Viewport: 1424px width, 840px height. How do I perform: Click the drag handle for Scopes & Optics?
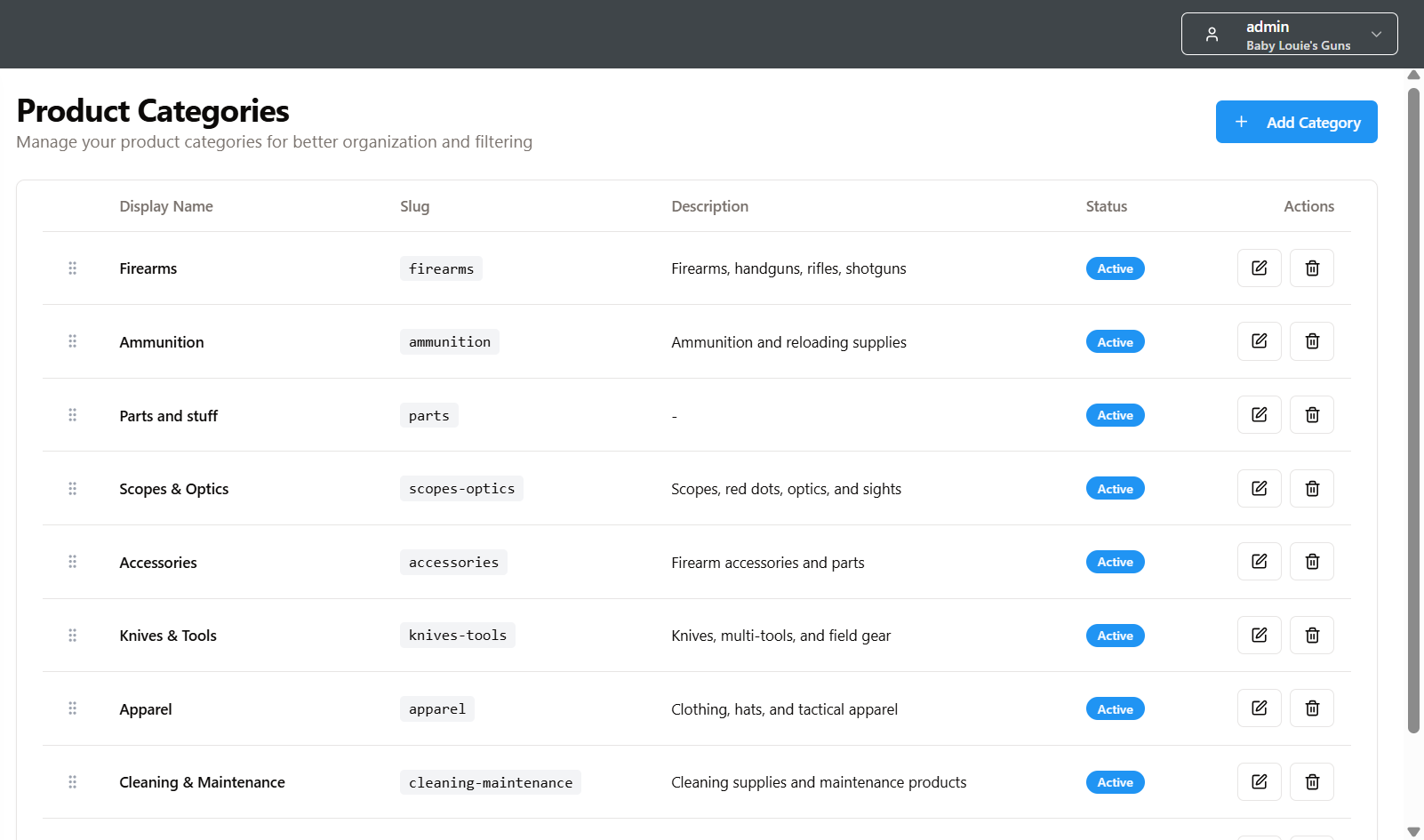(x=73, y=489)
